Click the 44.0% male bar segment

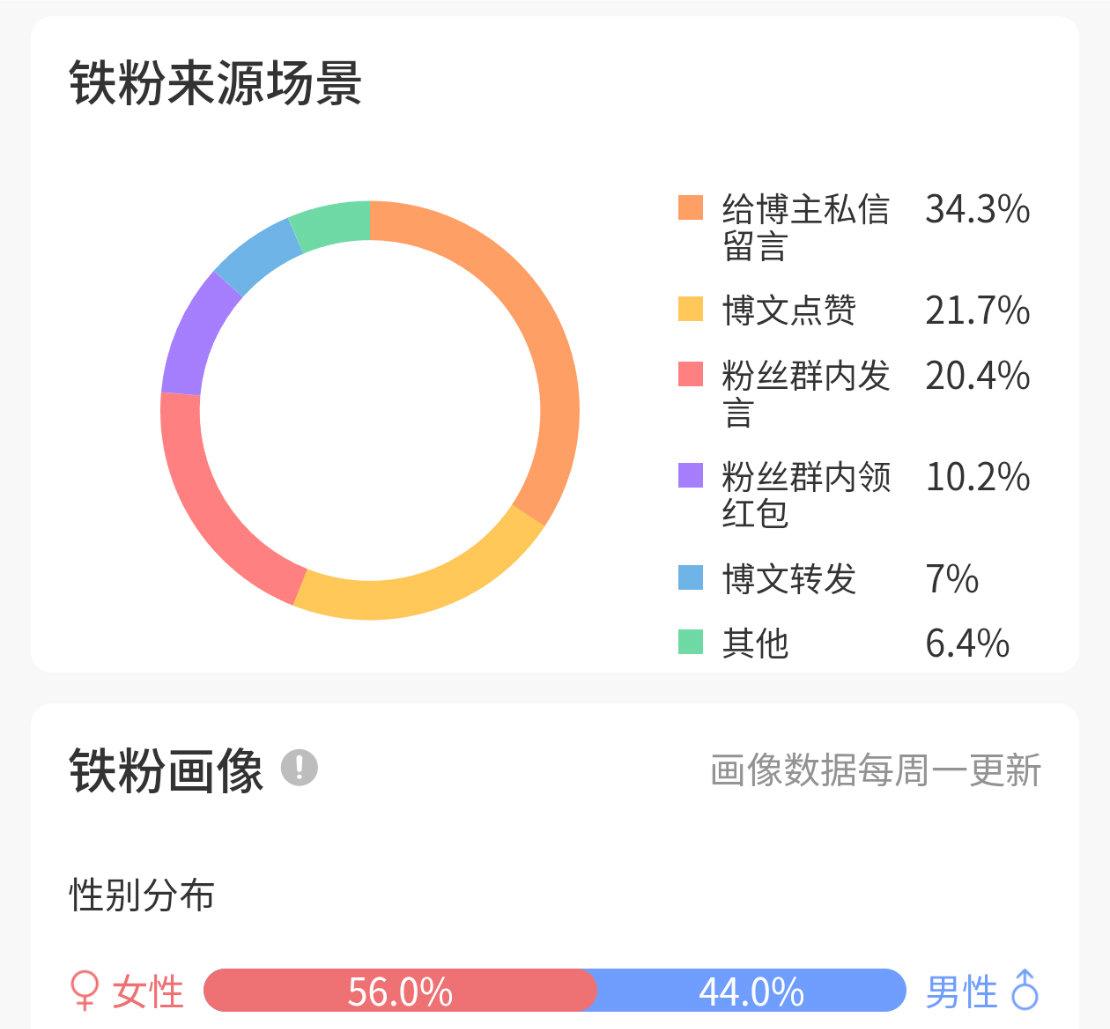point(751,991)
